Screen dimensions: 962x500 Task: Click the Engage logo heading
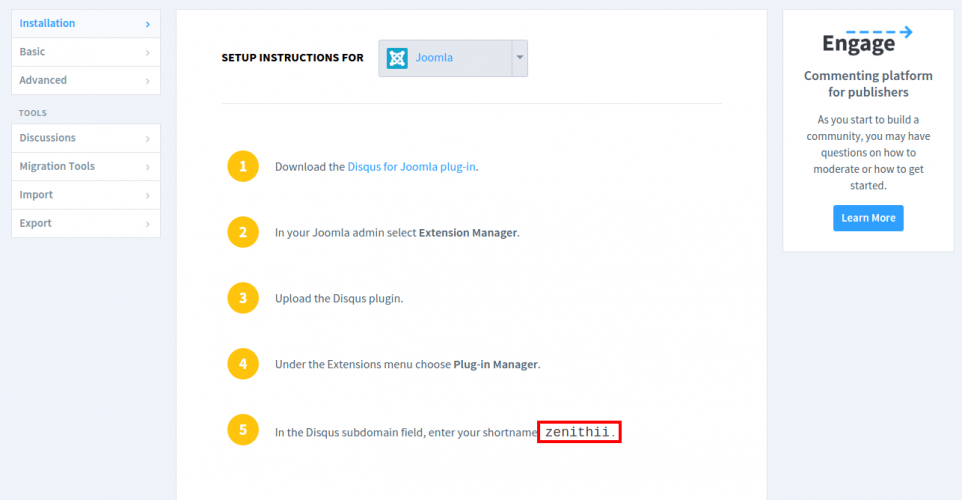(x=867, y=41)
